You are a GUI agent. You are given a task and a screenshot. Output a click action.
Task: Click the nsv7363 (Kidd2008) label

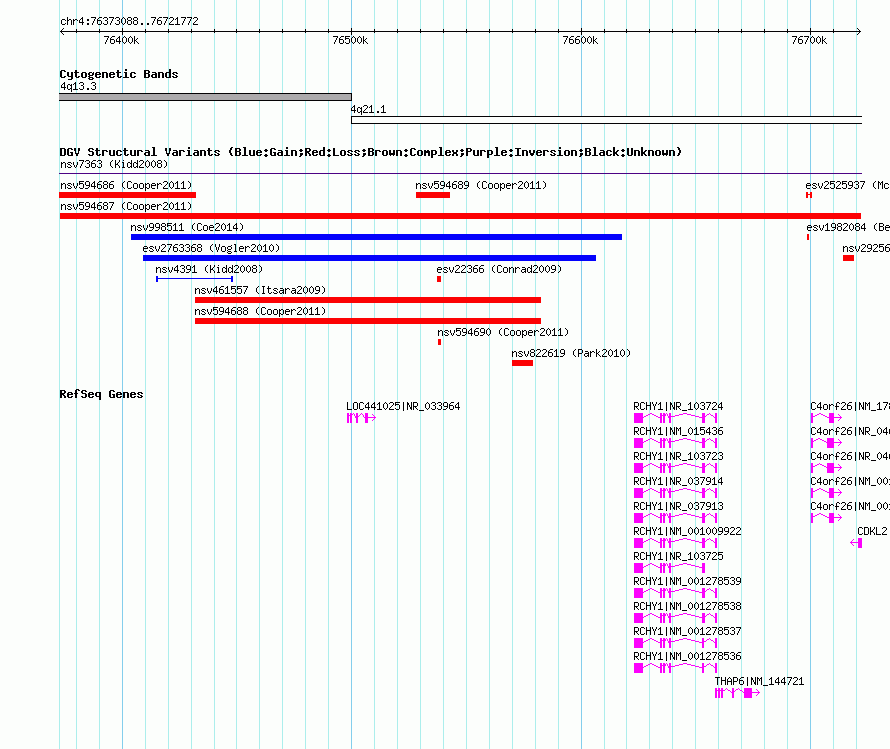click(x=114, y=164)
